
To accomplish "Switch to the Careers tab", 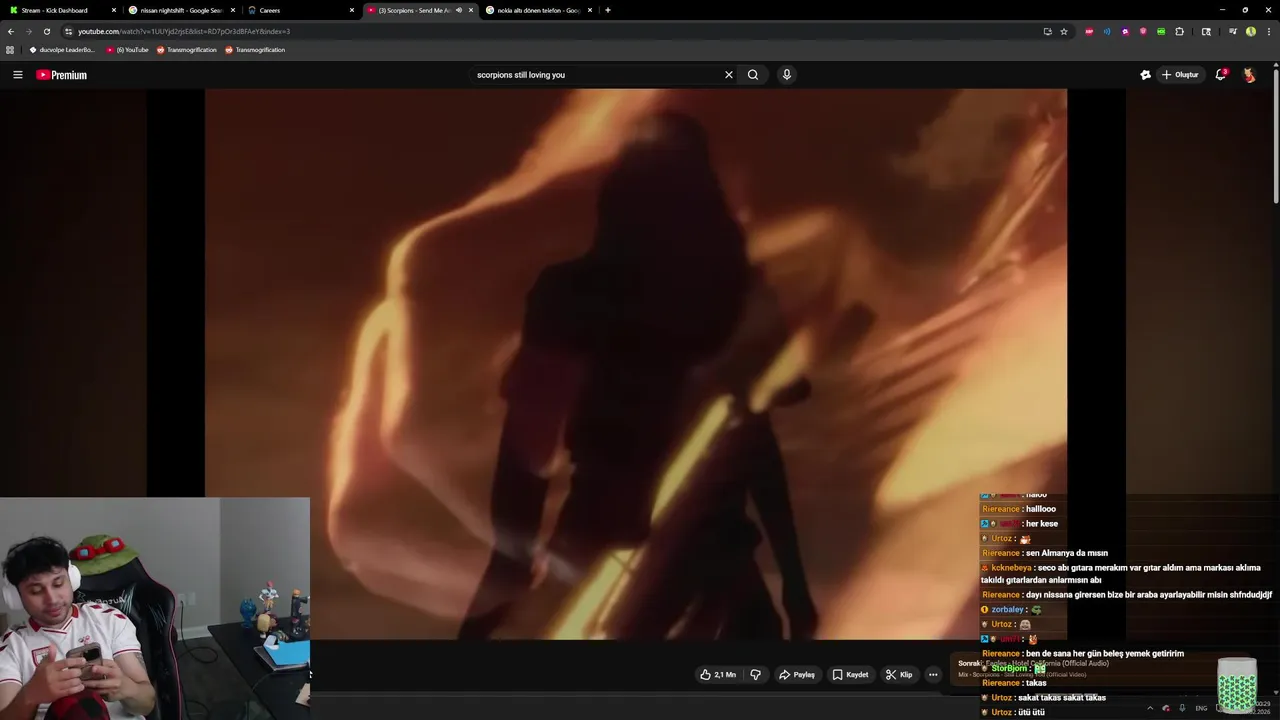I will (x=300, y=10).
